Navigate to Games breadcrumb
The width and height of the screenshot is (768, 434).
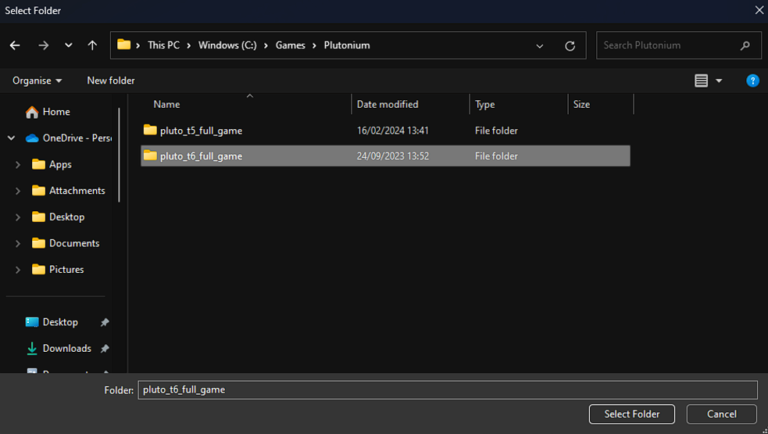click(290, 45)
